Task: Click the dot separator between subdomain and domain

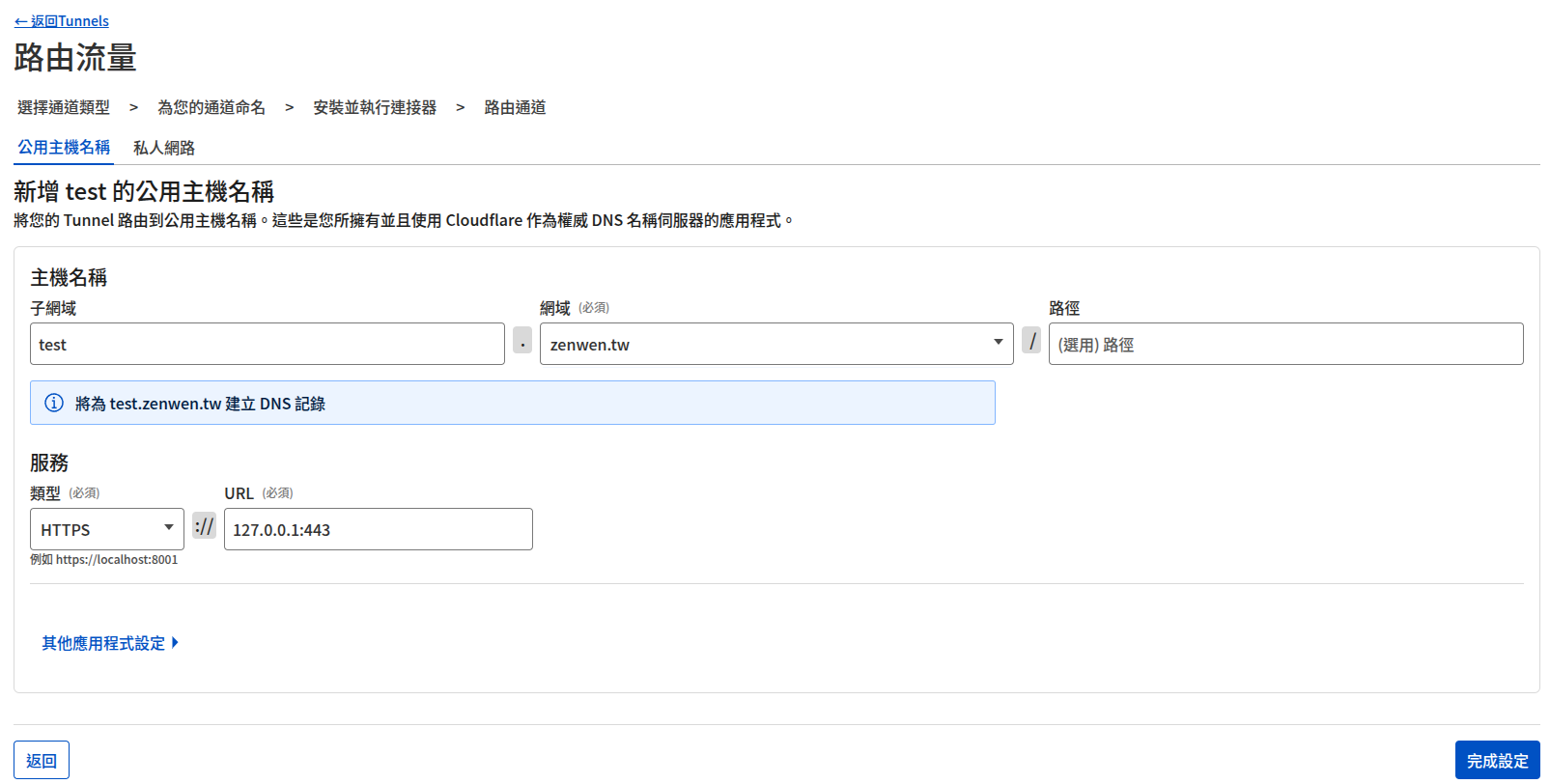Action: click(522, 341)
